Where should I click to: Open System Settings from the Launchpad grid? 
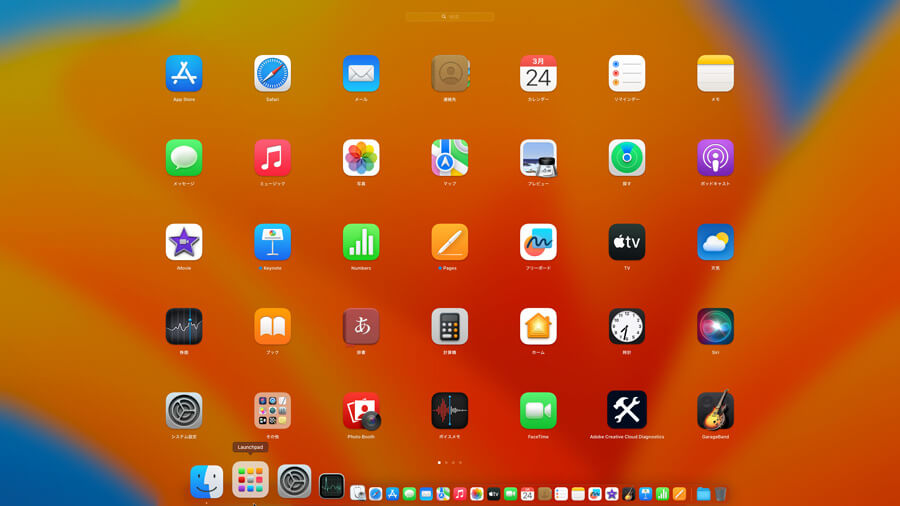[184, 411]
